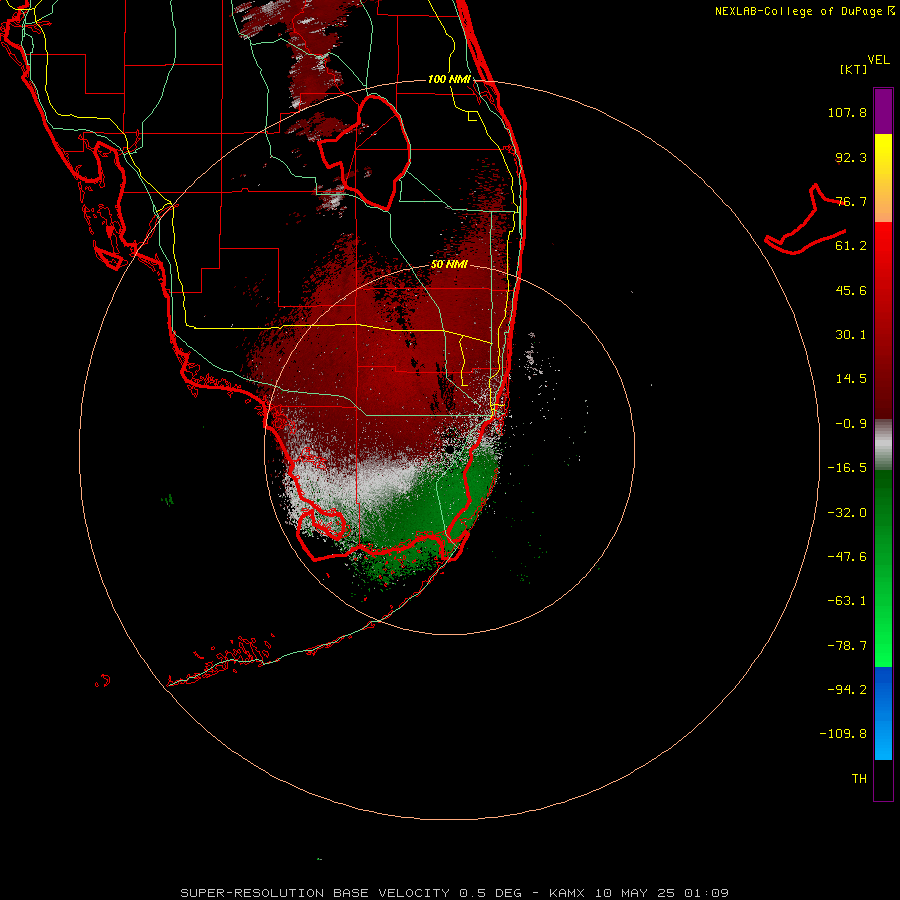Image resolution: width=900 pixels, height=900 pixels.
Task: Click the Super-Resolution Base Velocity caption
Action: click(455, 893)
